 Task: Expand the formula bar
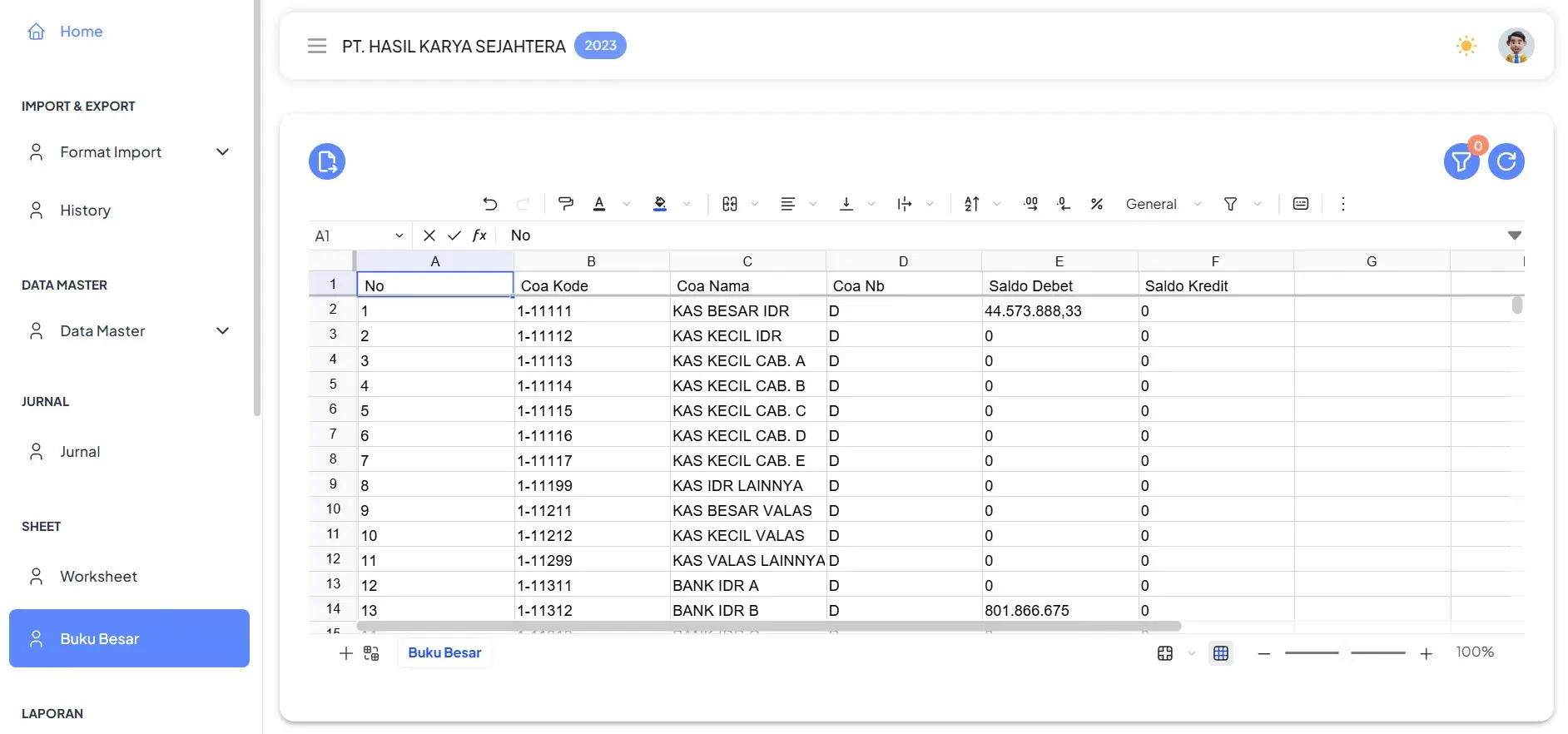1515,236
